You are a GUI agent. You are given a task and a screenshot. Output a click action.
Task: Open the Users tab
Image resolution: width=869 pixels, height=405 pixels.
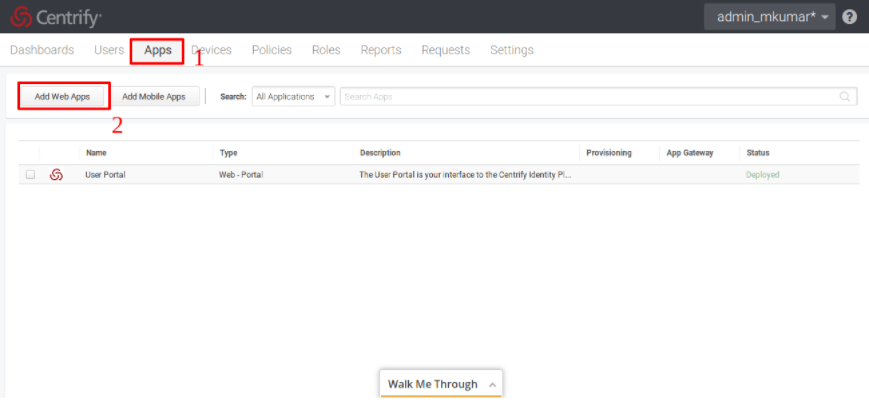point(109,50)
